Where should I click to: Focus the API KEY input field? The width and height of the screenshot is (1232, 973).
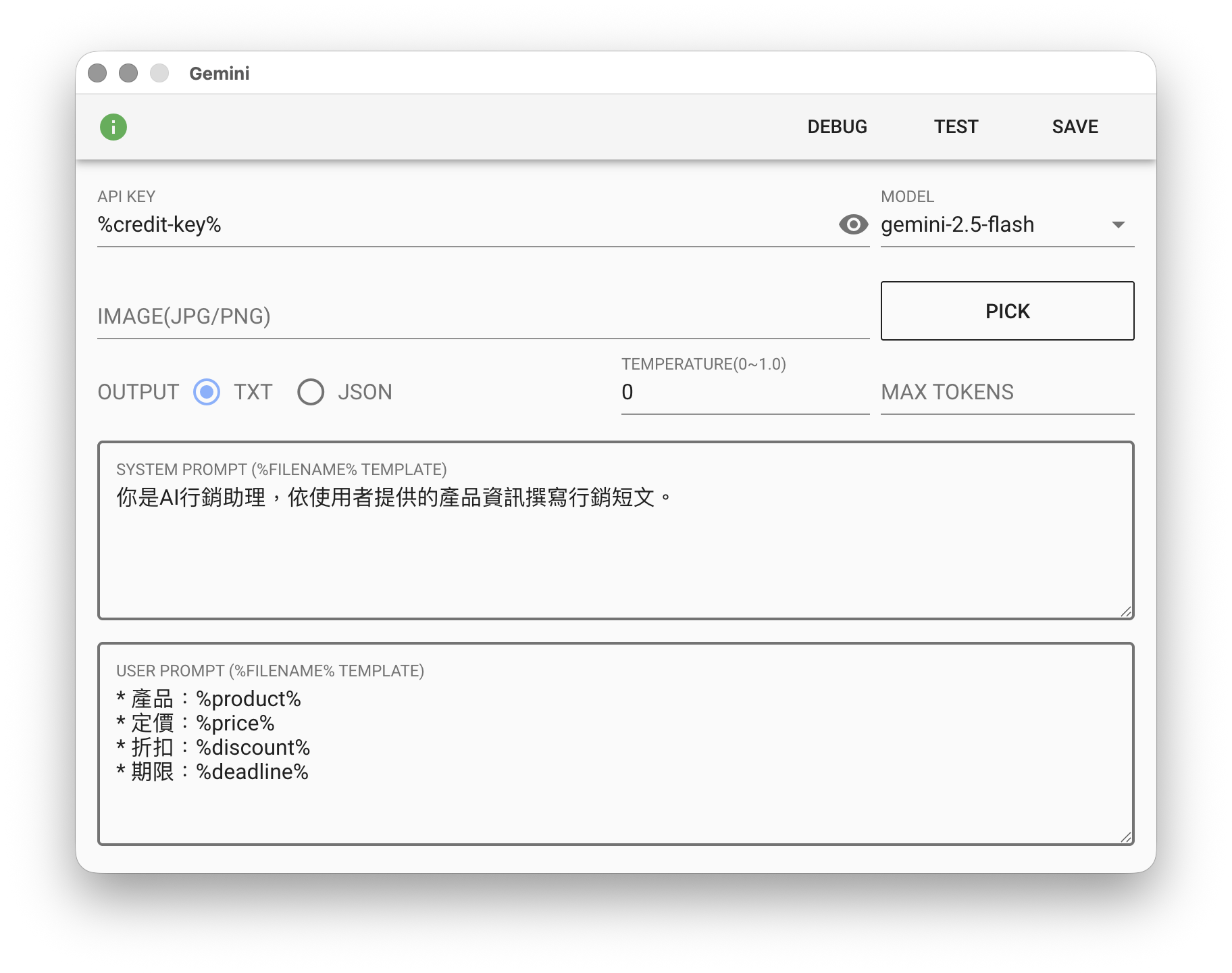[x=466, y=224]
